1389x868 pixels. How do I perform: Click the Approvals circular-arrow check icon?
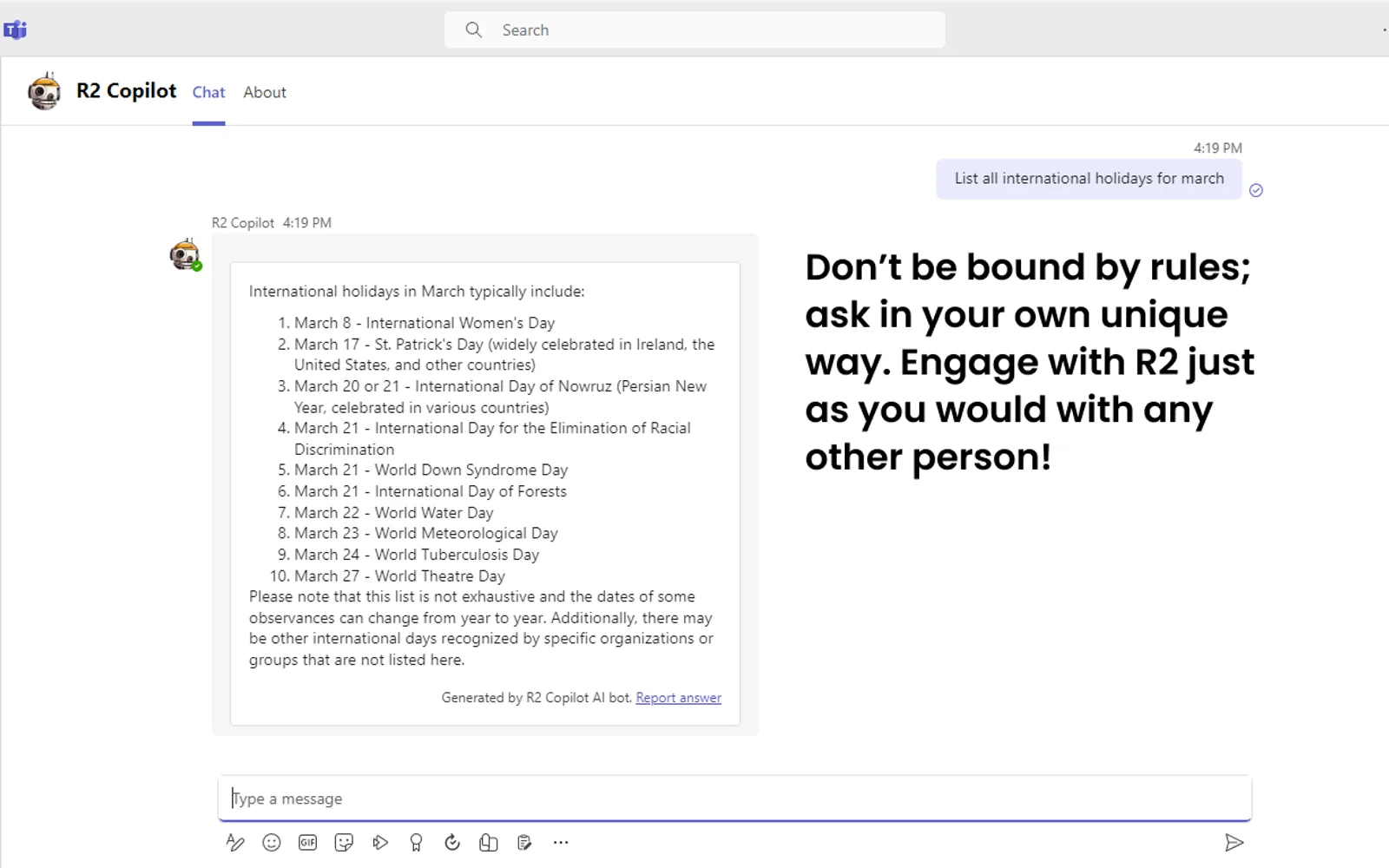(x=452, y=842)
